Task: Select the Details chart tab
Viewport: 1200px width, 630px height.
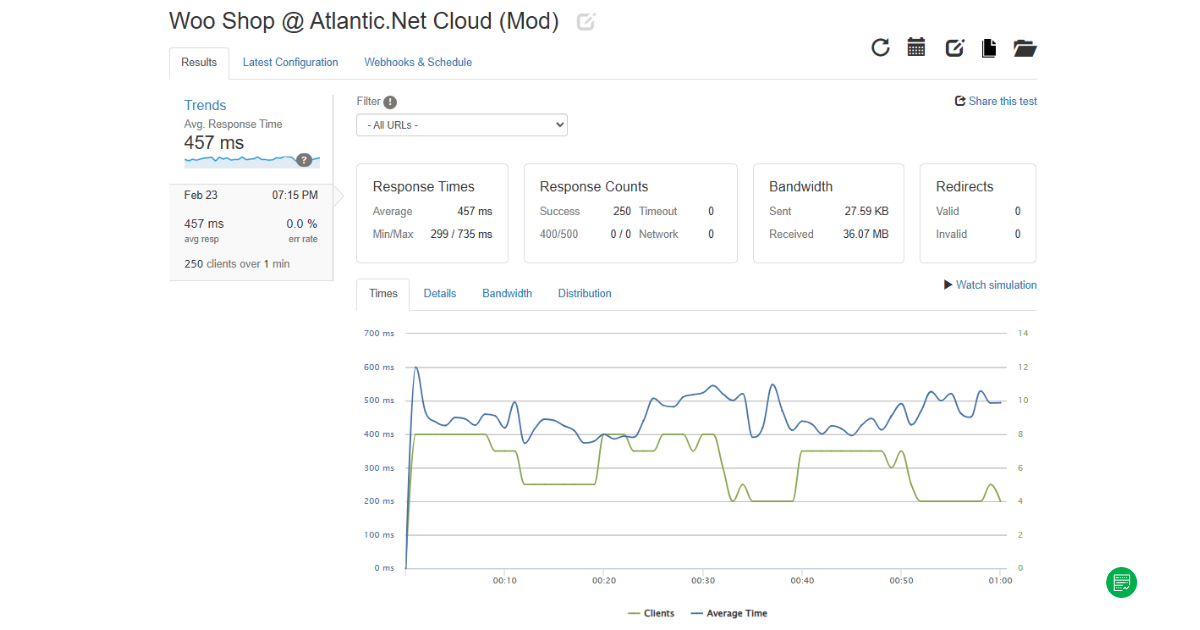Action: click(440, 294)
